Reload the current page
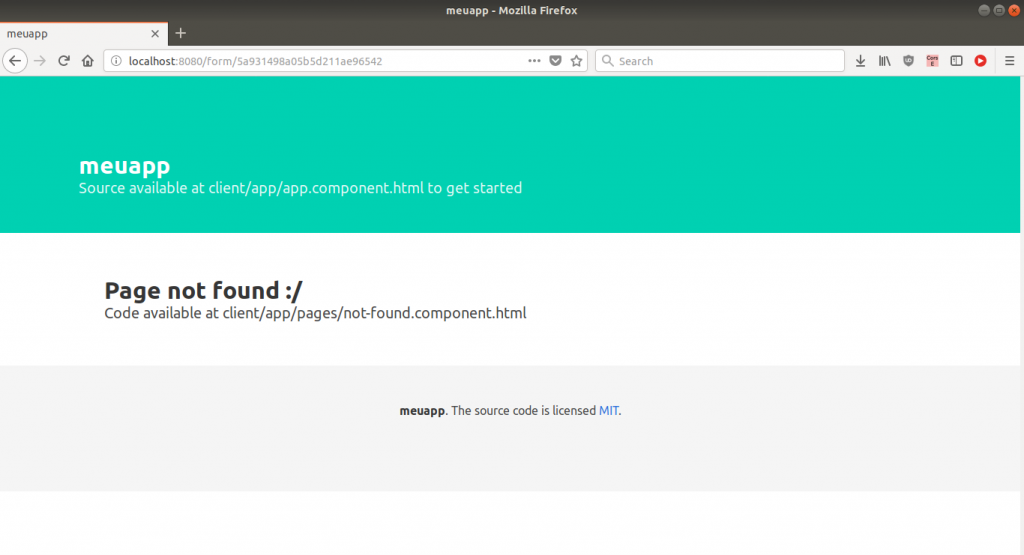 pyautogui.click(x=64, y=61)
